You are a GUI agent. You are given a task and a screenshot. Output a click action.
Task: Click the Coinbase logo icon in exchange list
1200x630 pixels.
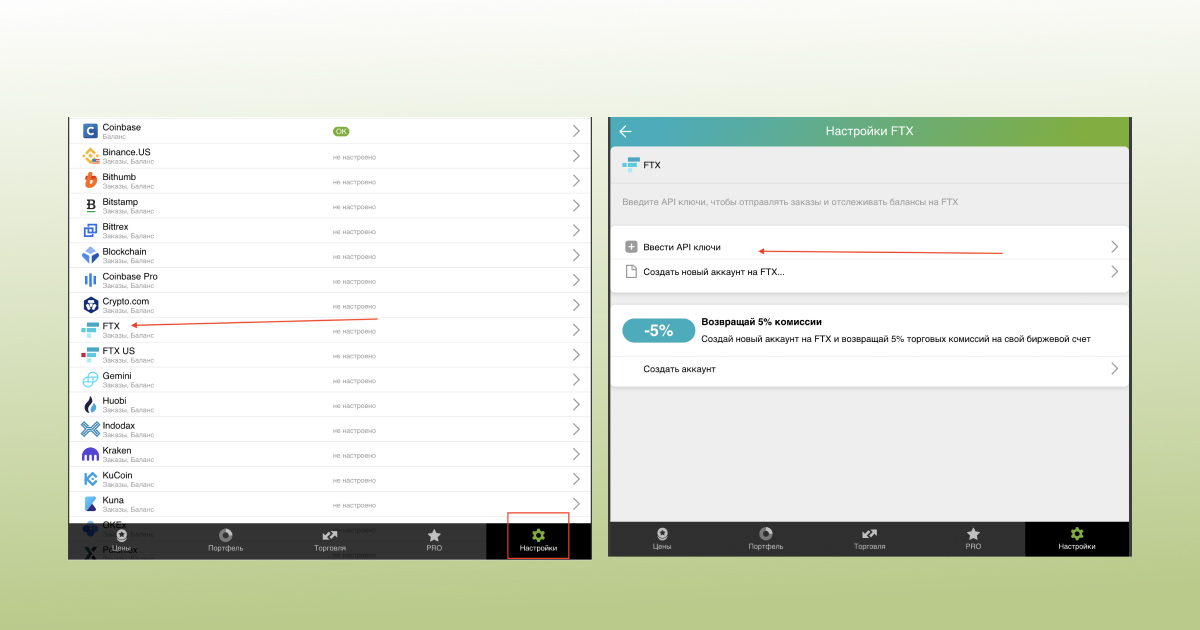pyautogui.click(x=90, y=131)
